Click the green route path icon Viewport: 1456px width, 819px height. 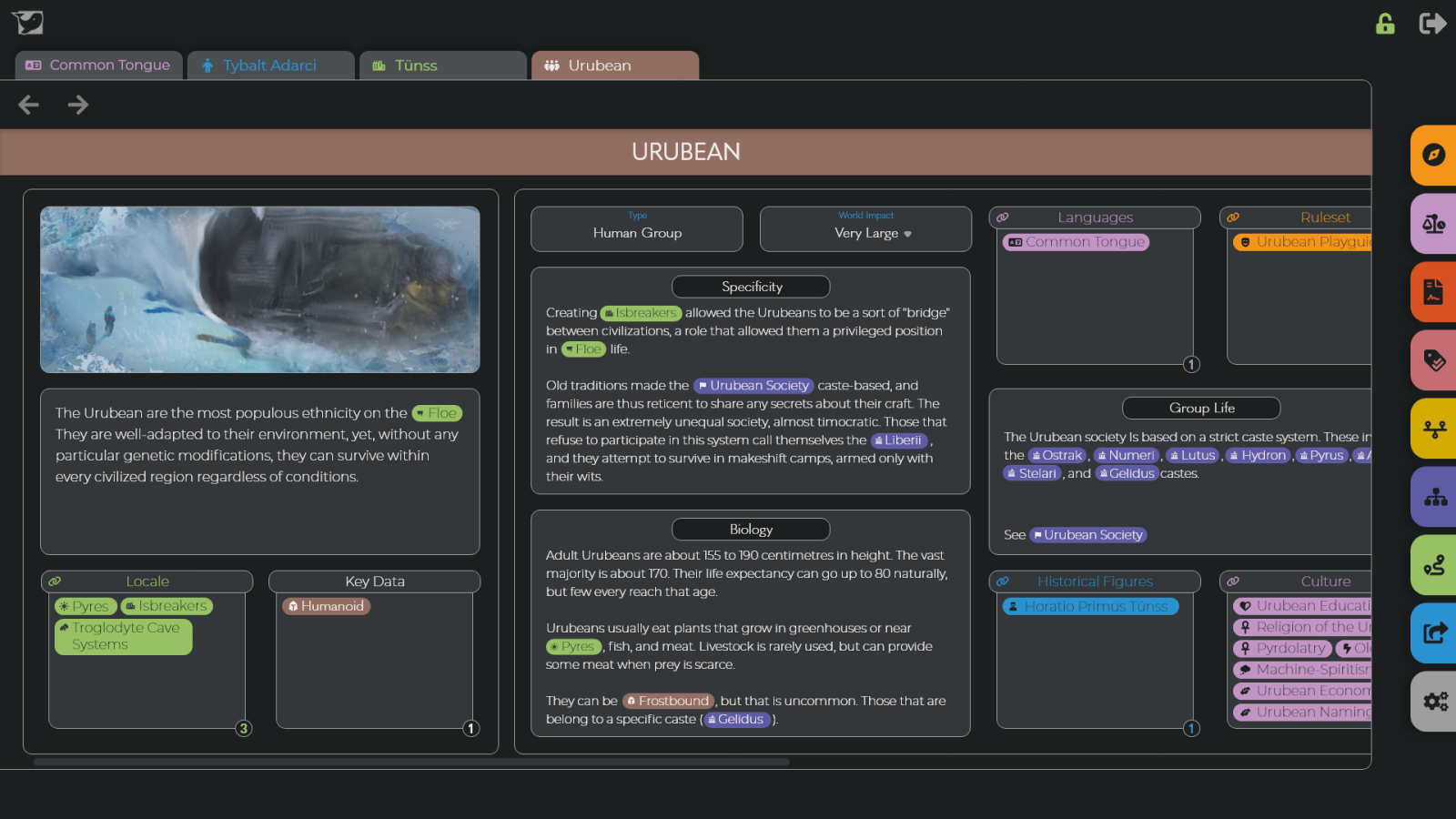click(x=1434, y=566)
